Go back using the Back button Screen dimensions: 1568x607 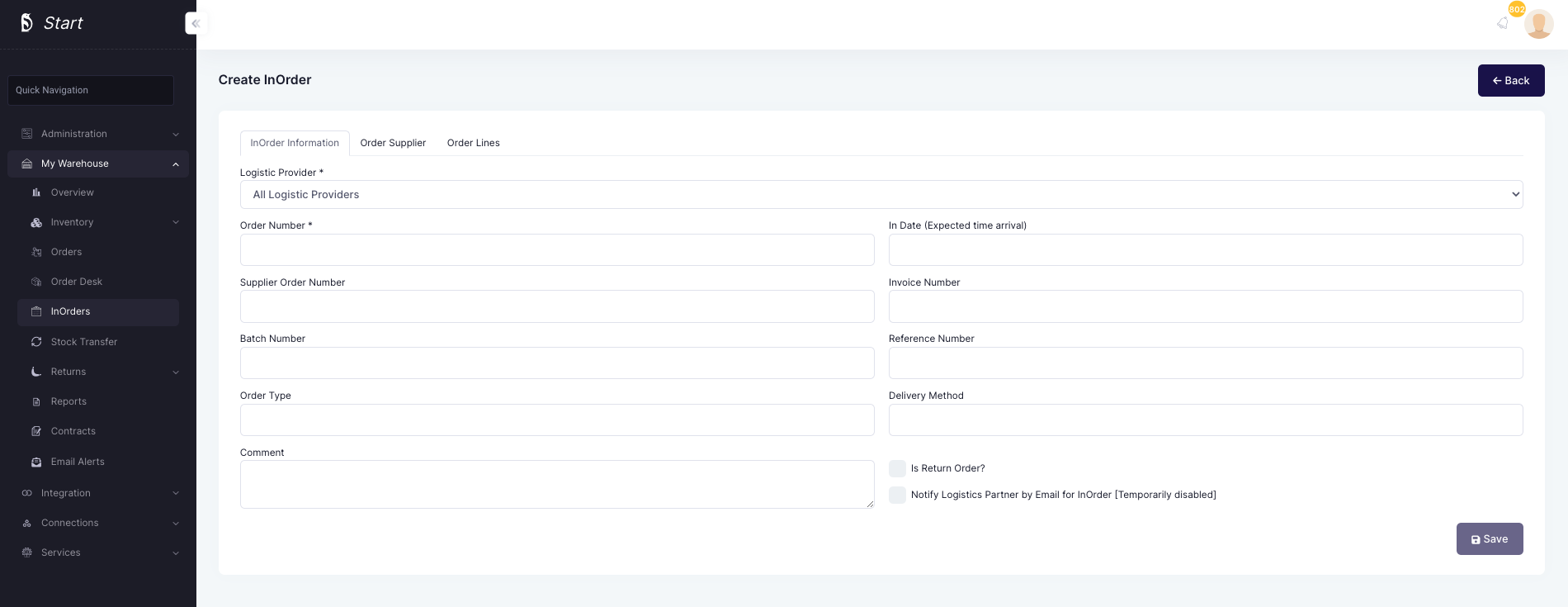(1510, 80)
